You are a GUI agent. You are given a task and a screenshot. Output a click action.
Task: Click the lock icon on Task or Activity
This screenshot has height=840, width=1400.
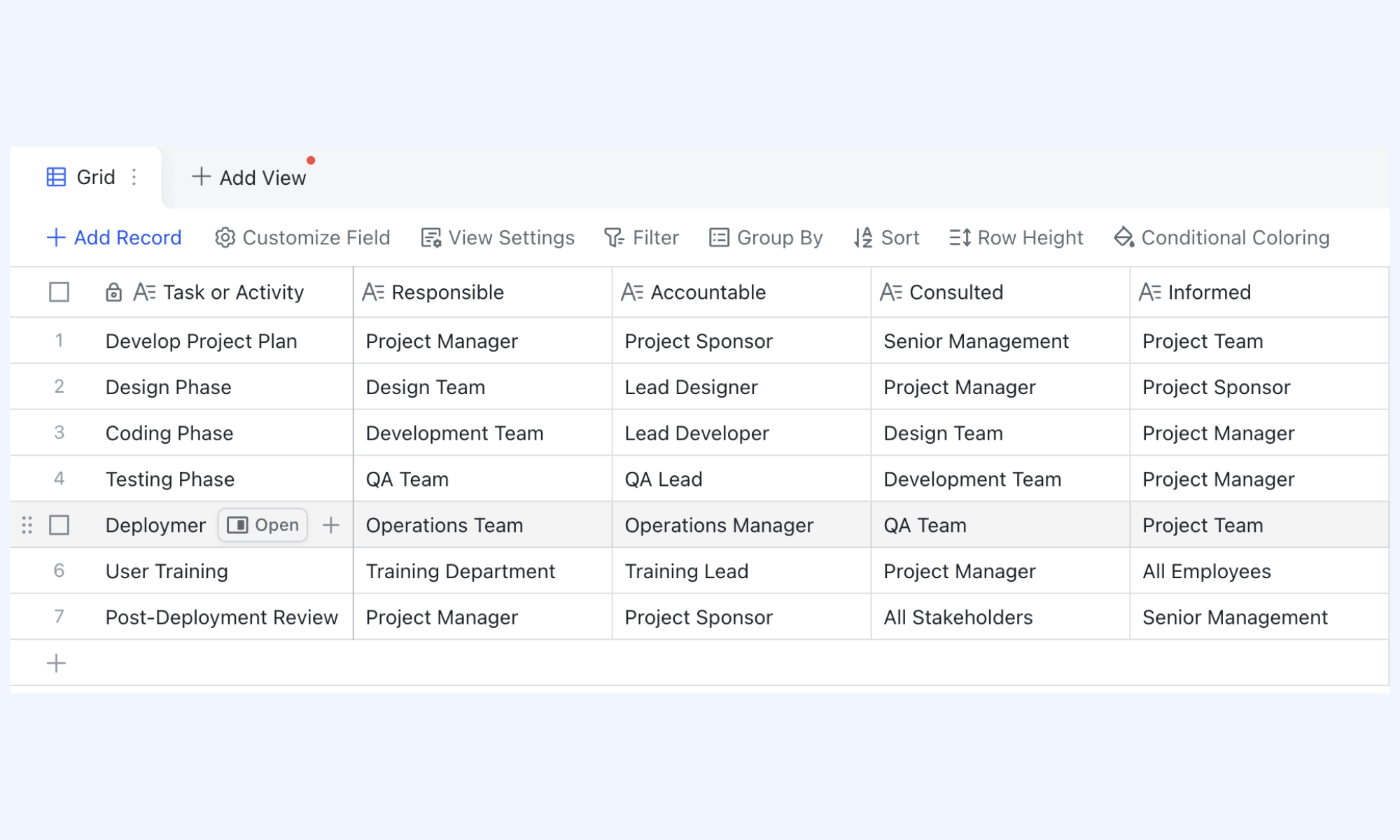113,292
